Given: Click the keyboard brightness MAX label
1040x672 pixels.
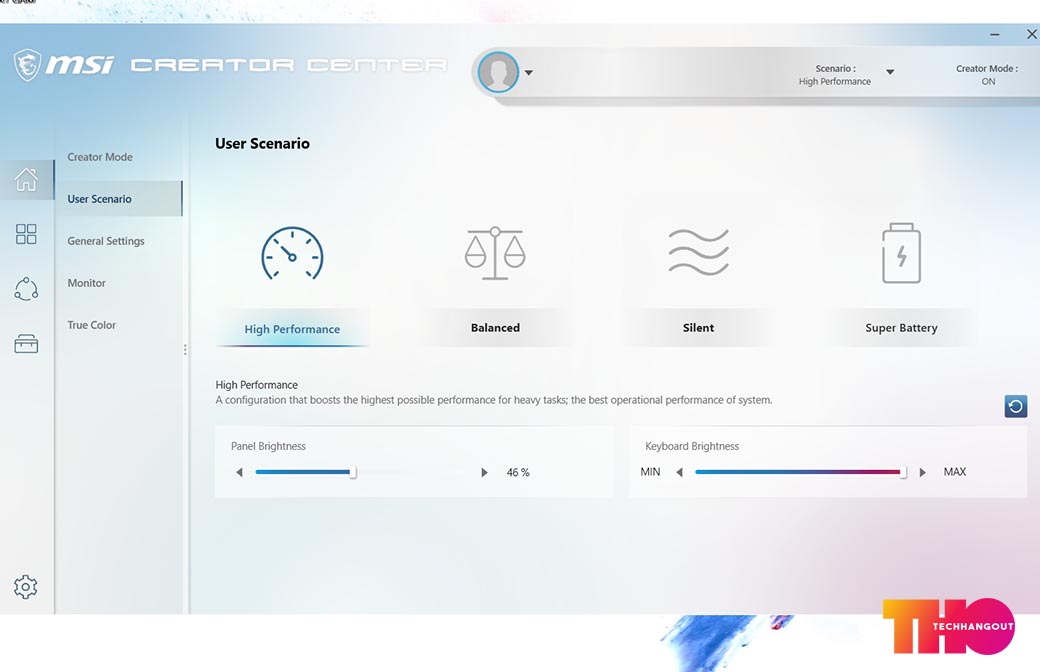Looking at the screenshot, I should pos(954,472).
